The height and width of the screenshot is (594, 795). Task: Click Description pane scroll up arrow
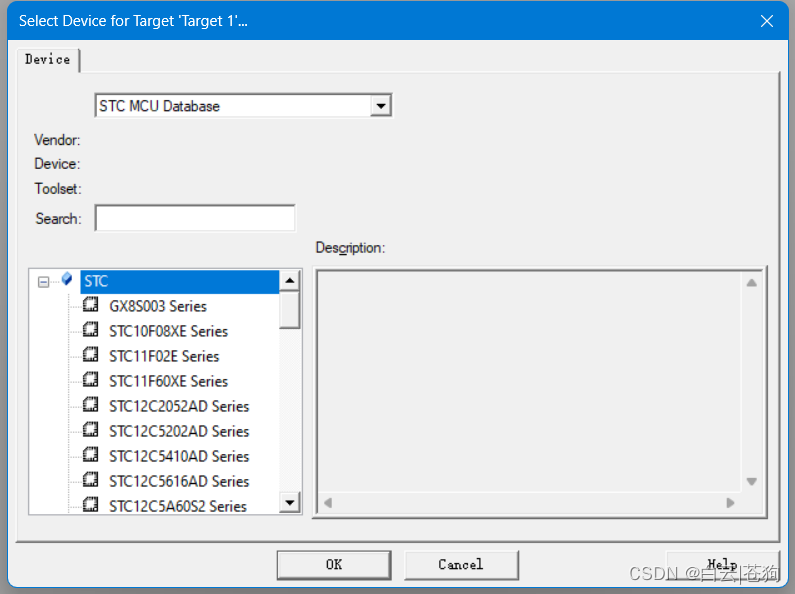coord(751,283)
